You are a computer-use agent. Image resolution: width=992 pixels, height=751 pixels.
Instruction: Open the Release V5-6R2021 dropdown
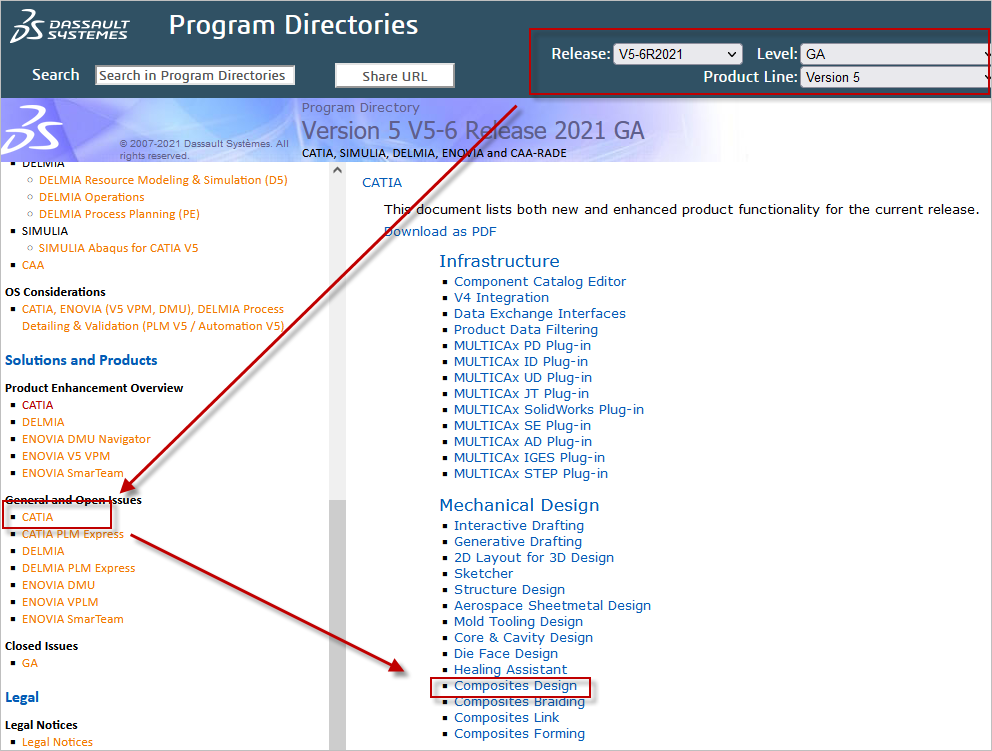tap(677, 54)
